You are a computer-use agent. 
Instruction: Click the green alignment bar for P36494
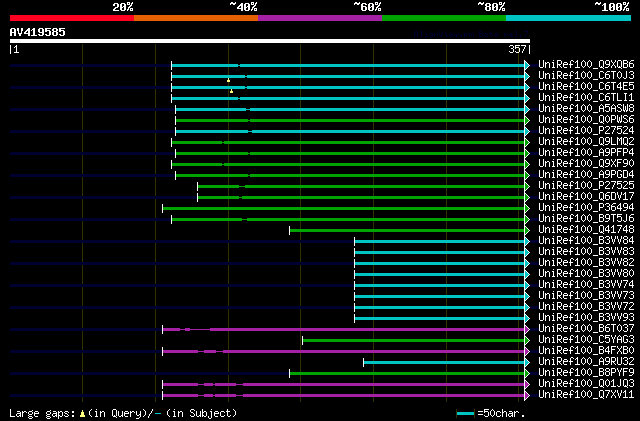(344, 208)
